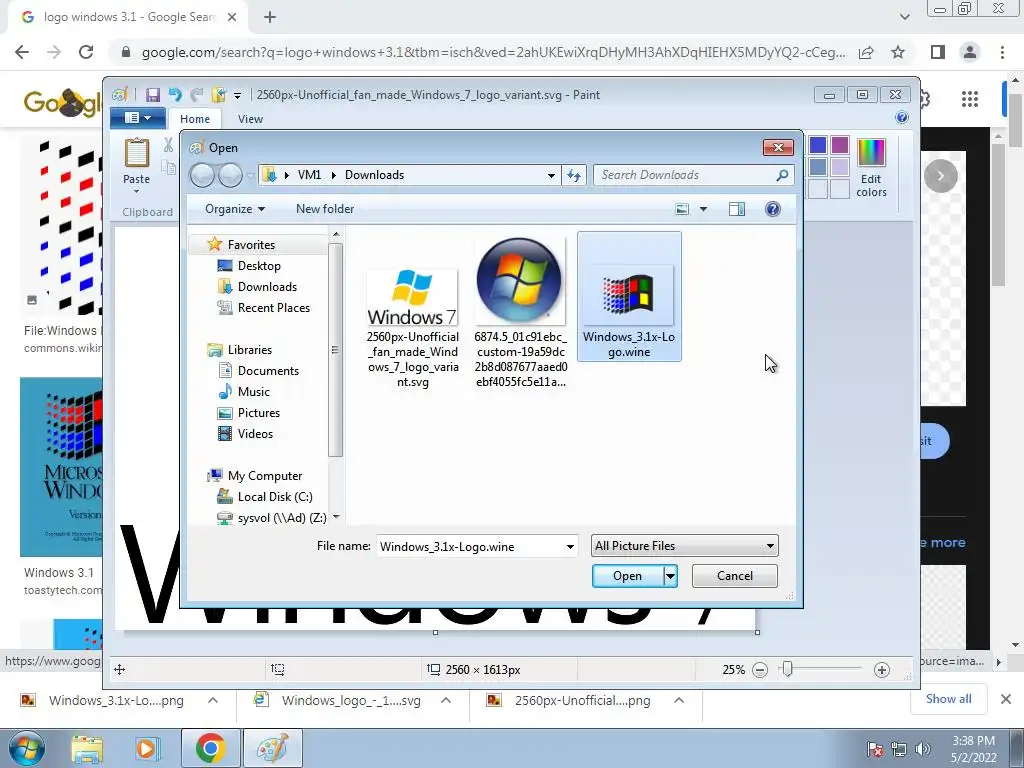Click the Redo arrow in Paint's title bar
Viewport: 1024px width, 768px height.
coord(196,95)
